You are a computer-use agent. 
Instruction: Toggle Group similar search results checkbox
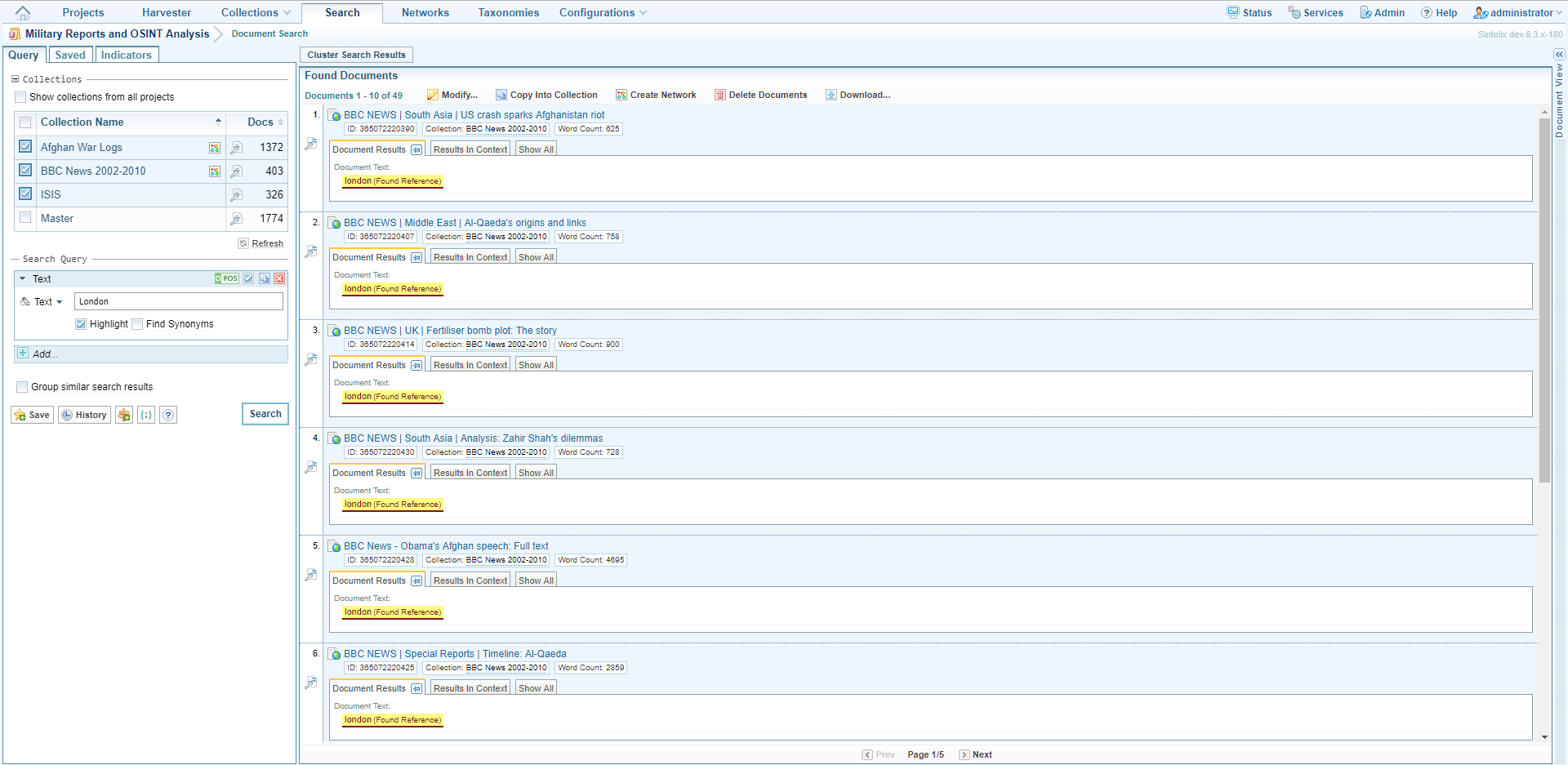[22, 387]
